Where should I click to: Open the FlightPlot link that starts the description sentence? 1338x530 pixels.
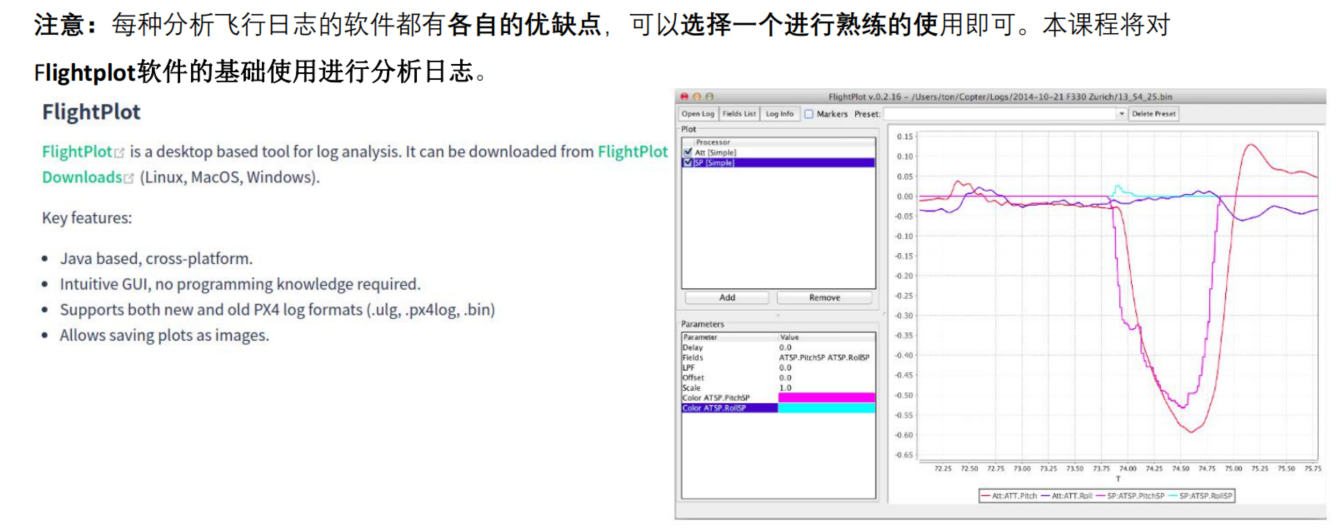coord(77,152)
